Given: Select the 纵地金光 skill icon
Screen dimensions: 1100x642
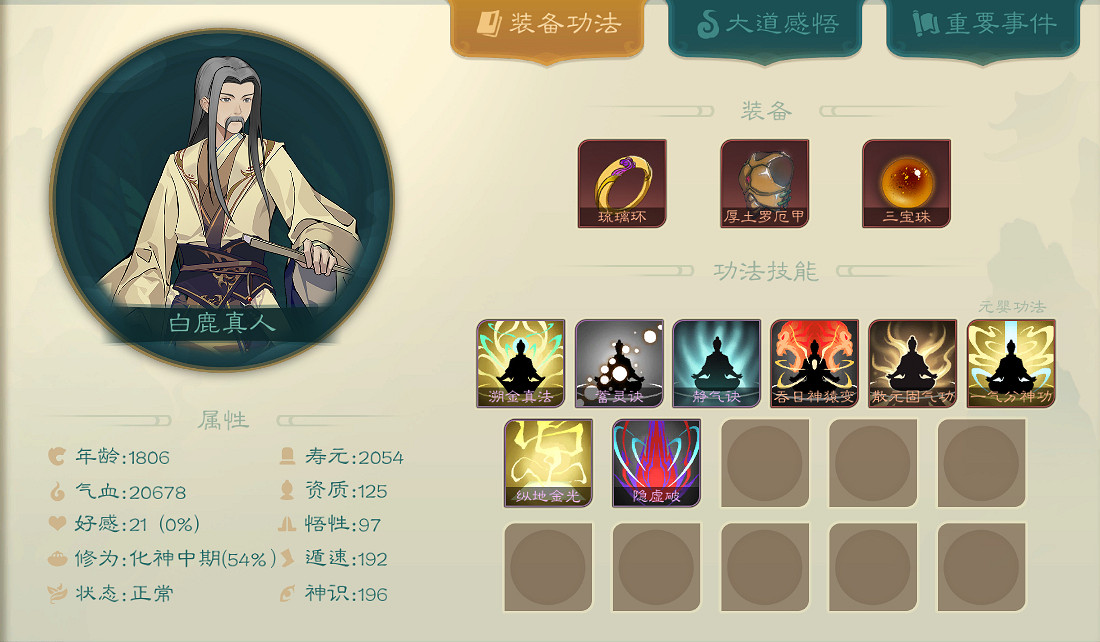Looking at the screenshot, I should click(x=548, y=463).
